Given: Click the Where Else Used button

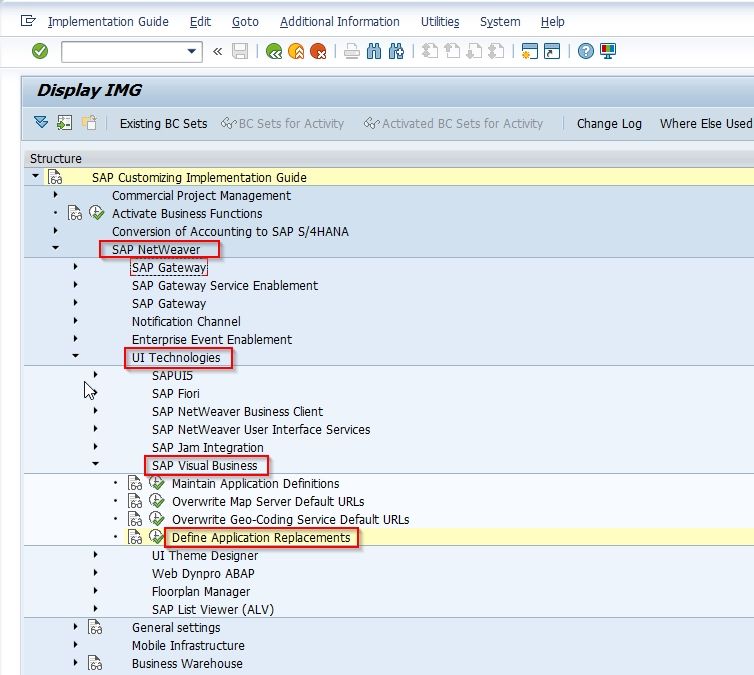Looking at the screenshot, I should [706, 124].
